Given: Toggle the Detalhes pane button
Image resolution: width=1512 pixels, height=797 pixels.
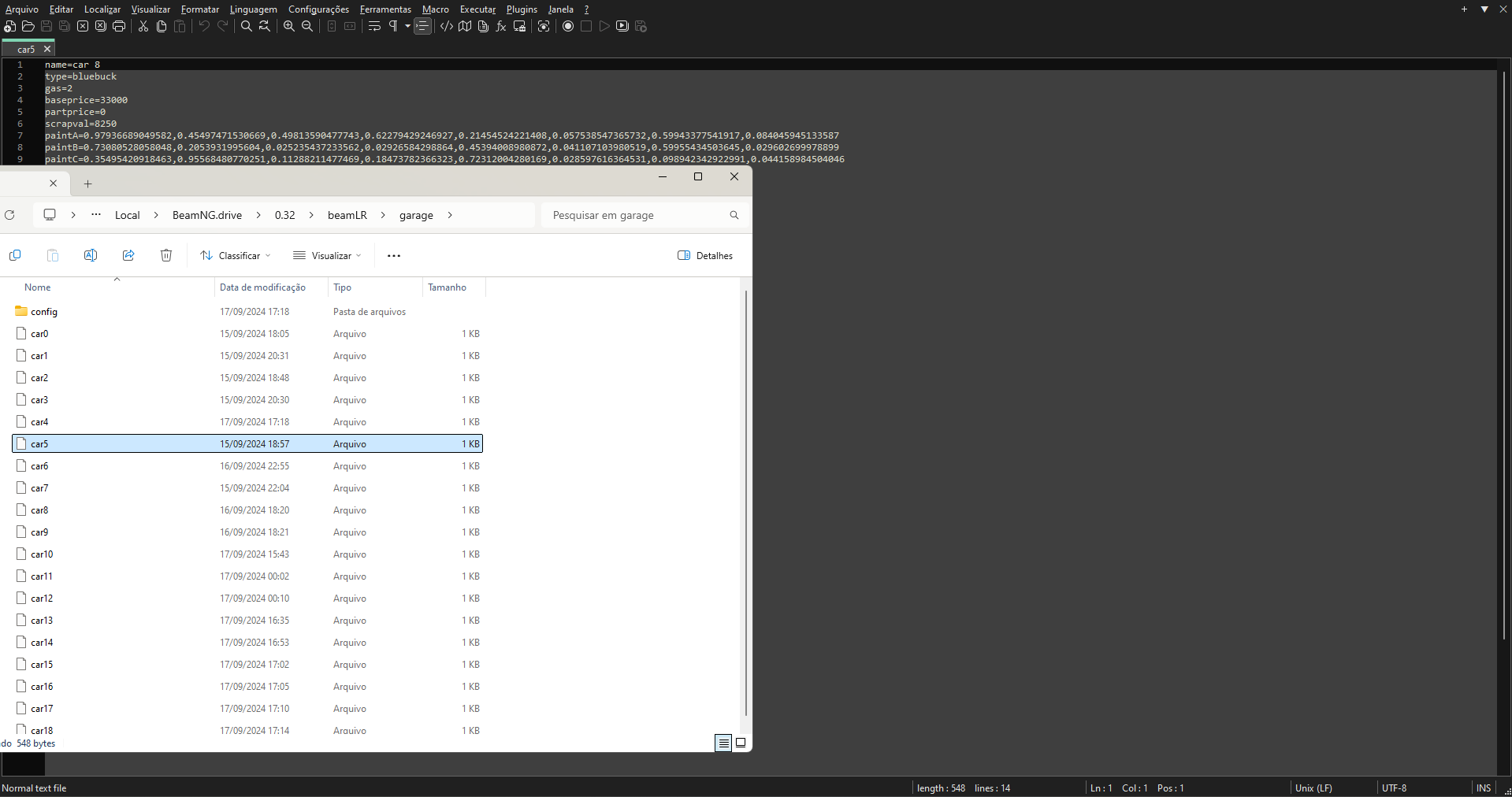Looking at the screenshot, I should pyautogui.click(x=705, y=256).
